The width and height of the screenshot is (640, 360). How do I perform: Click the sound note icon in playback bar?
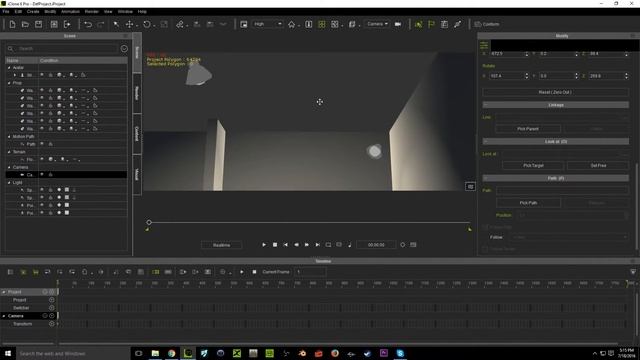350,245
